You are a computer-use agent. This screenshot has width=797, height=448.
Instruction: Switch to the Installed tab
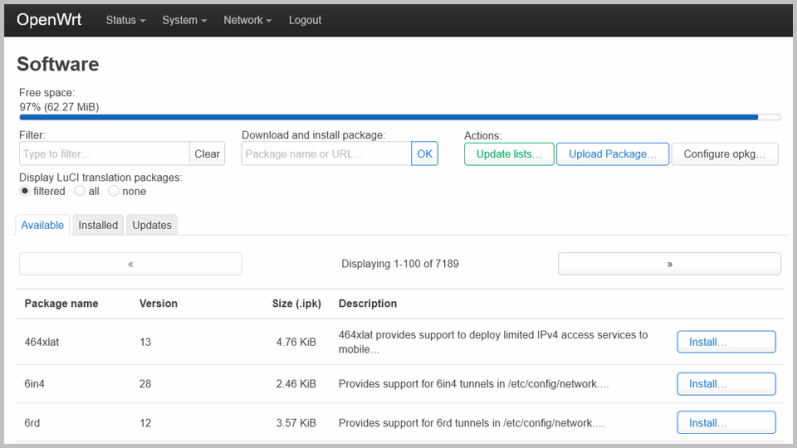click(98, 225)
